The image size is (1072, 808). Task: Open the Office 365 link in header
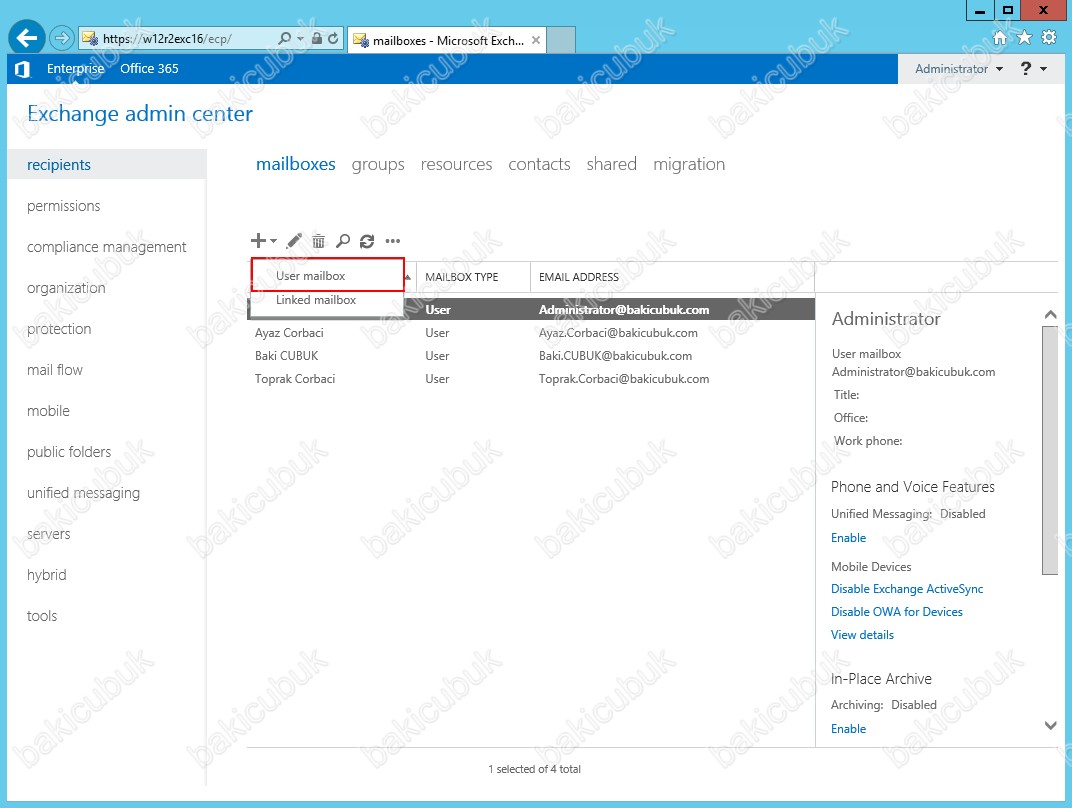click(149, 69)
